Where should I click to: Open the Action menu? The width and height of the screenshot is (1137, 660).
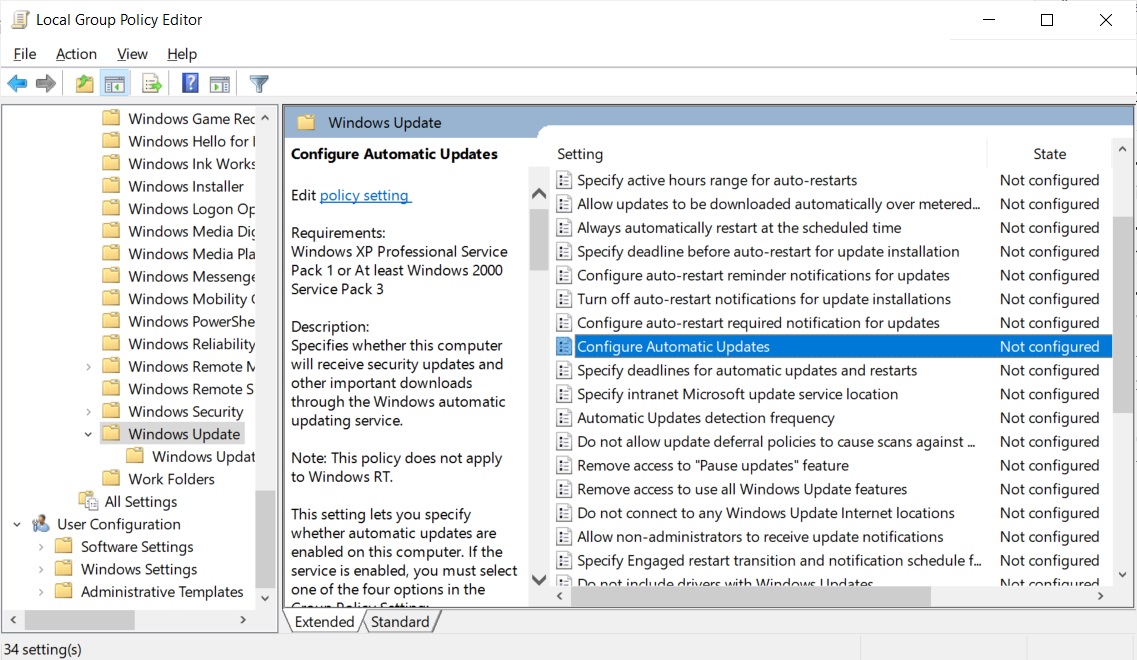(x=76, y=54)
